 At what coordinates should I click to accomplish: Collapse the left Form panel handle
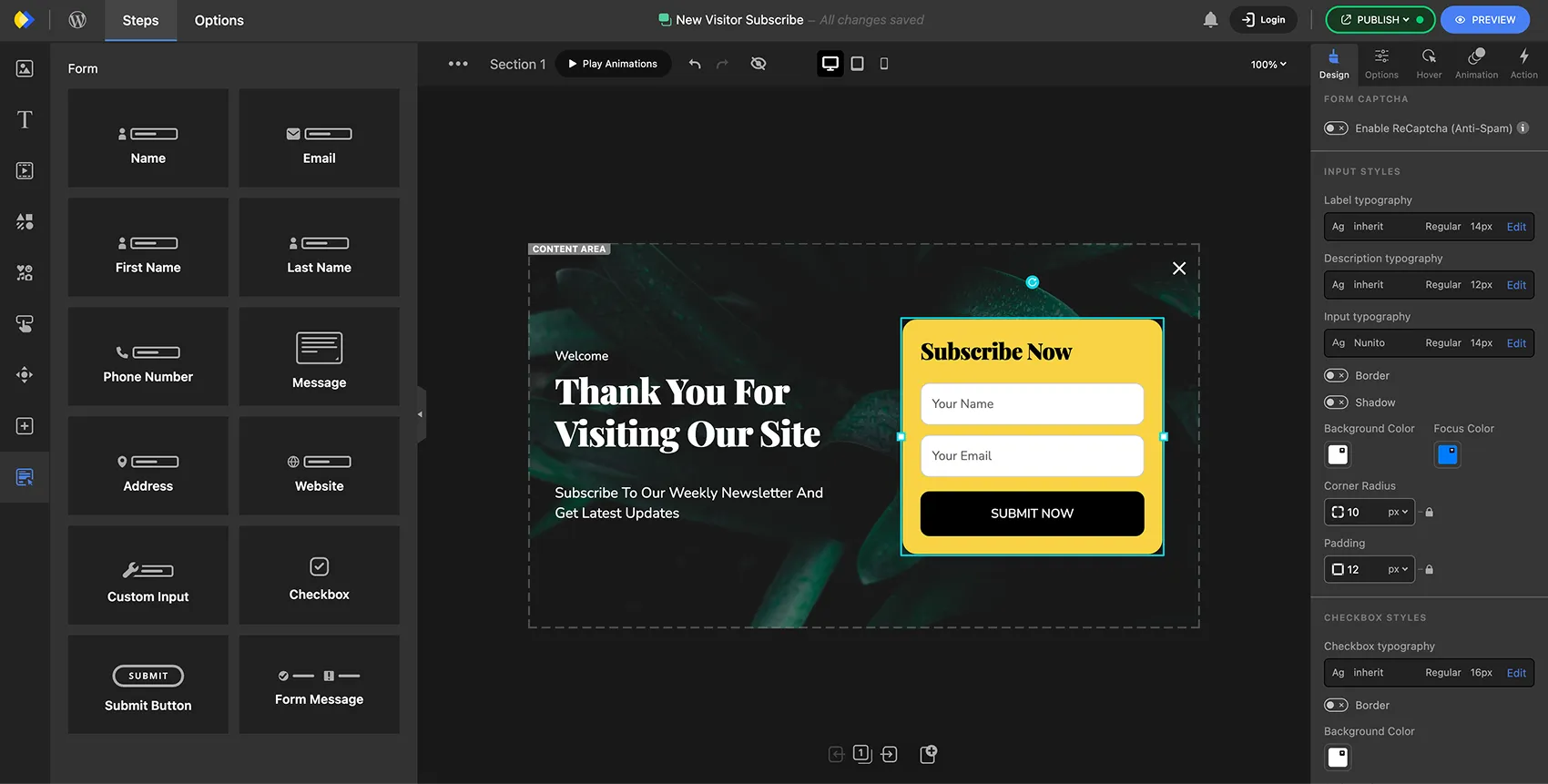point(421,414)
